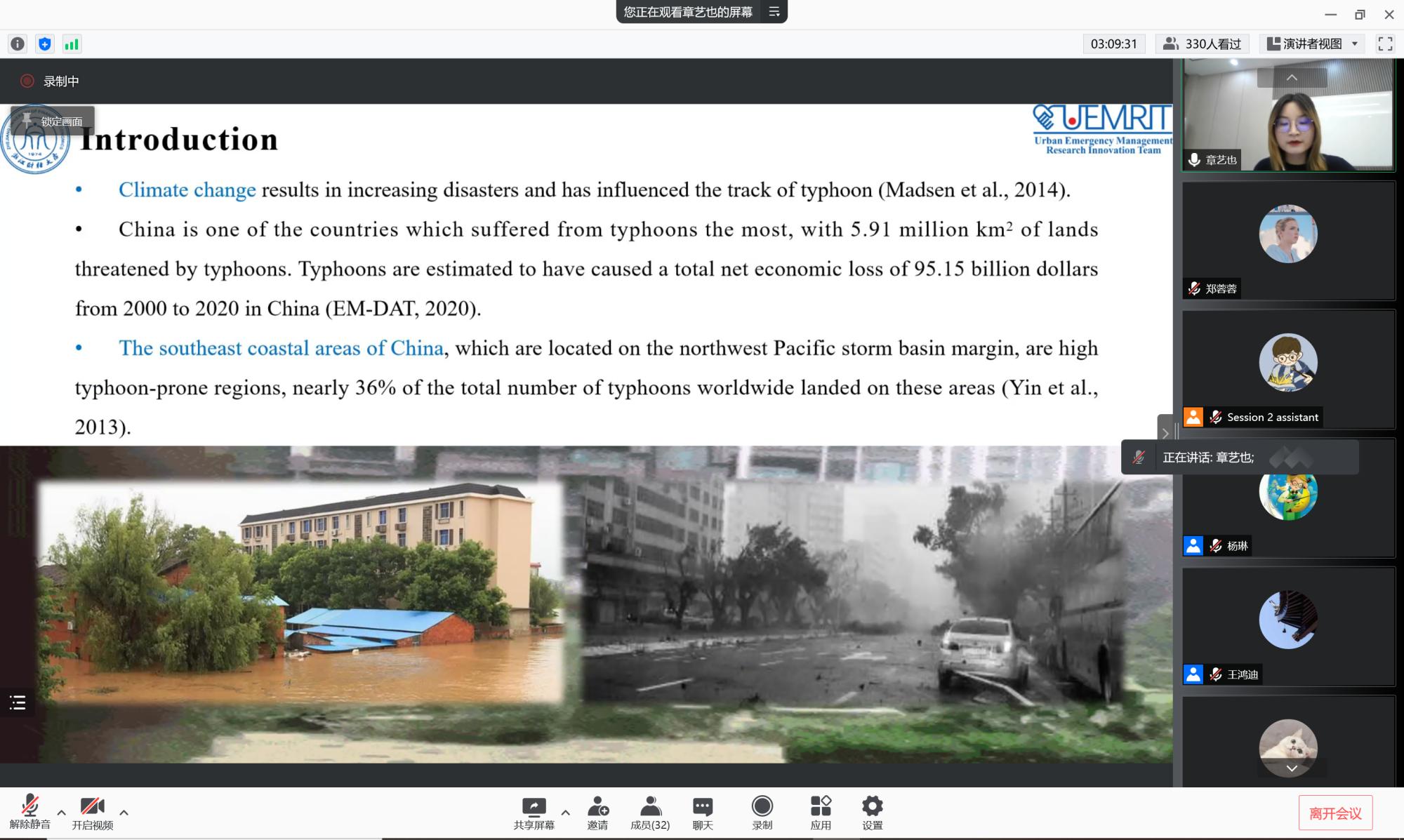Expand the audio options arrow

point(62,813)
